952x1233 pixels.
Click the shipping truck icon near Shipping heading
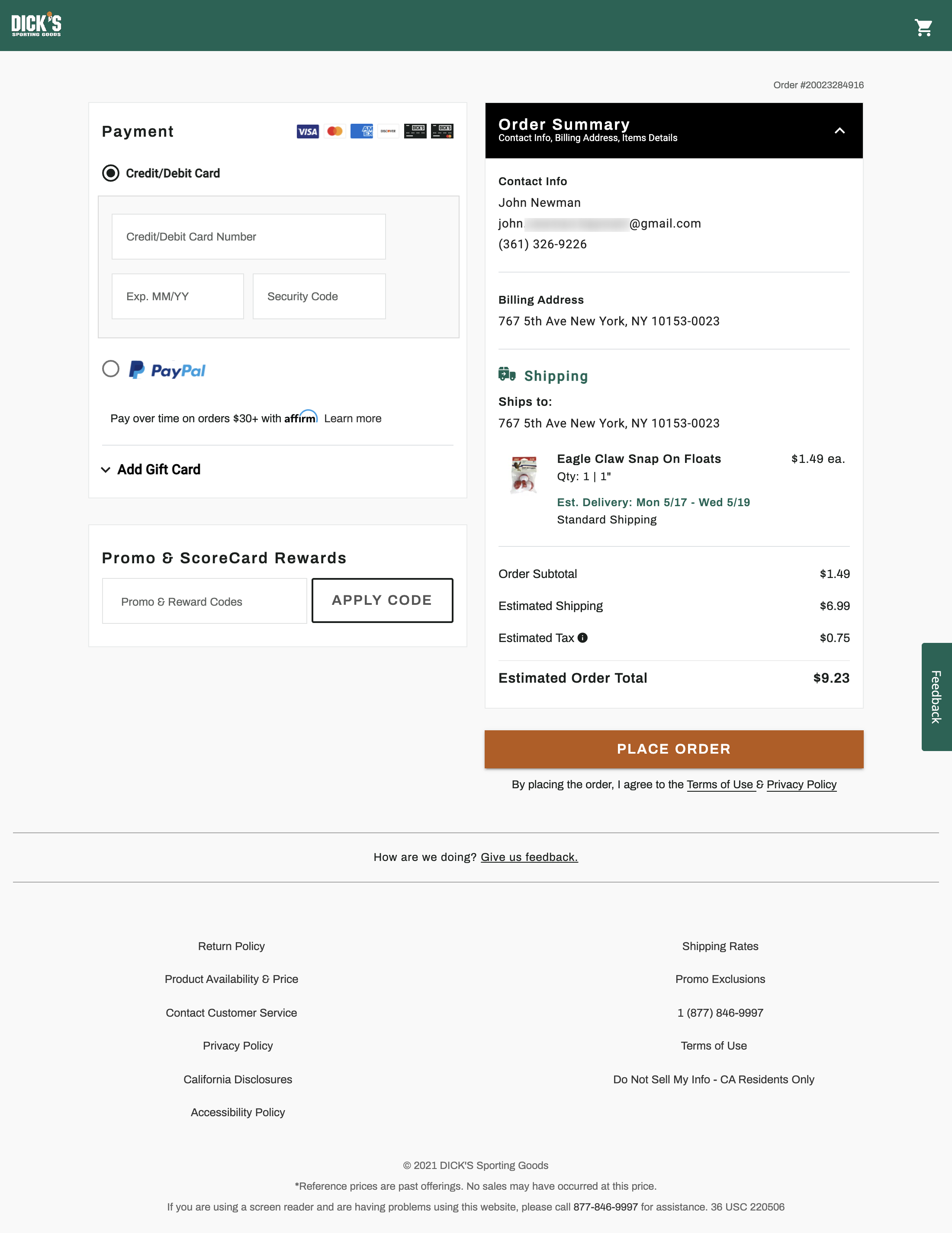pos(506,374)
